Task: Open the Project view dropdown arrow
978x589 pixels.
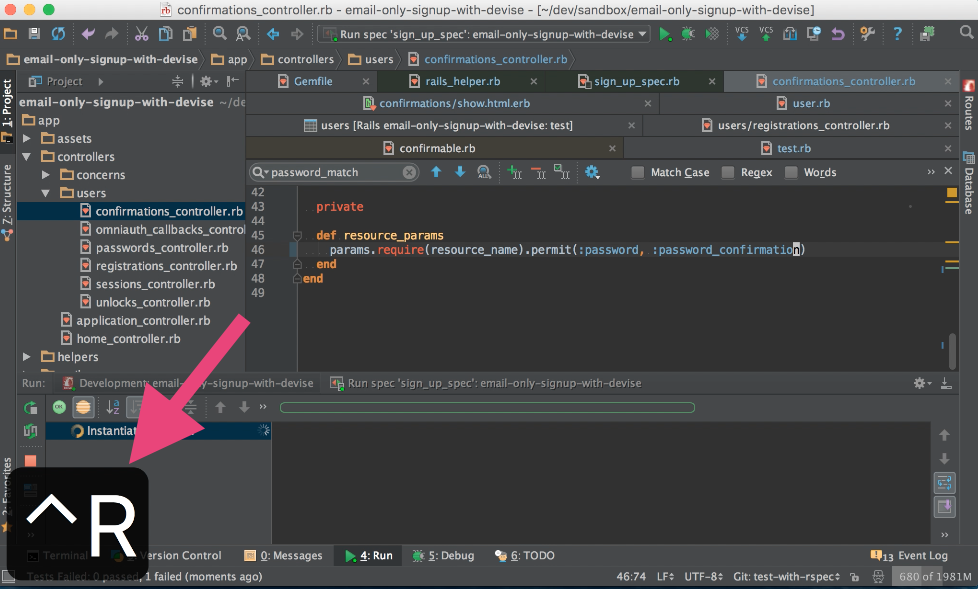Action: tap(100, 81)
